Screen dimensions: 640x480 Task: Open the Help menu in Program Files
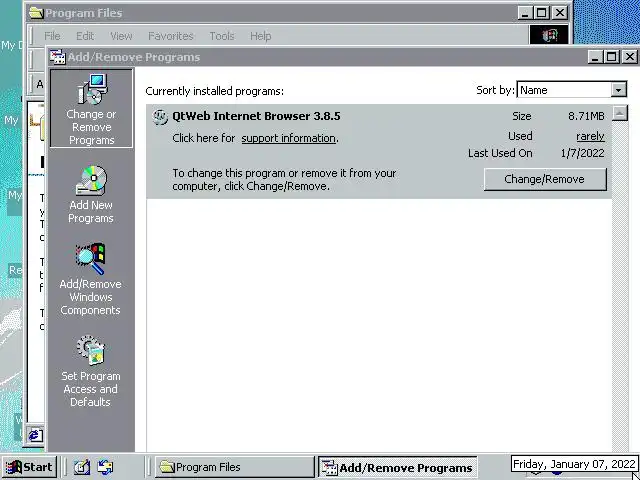pos(260,36)
